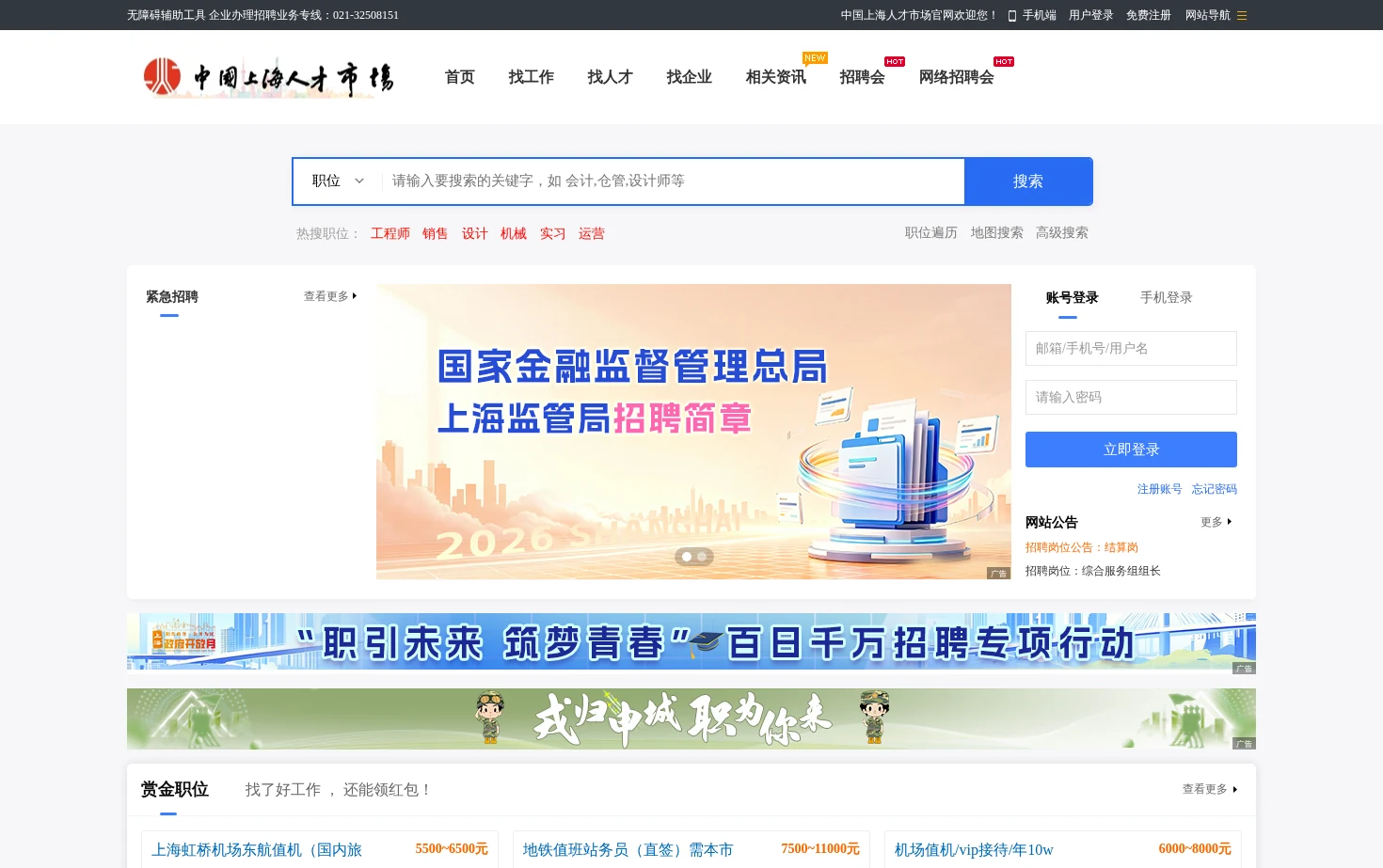Click hot keyword 设计
Viewport: 1383px width, 868px height.
(x=475, y=233)
